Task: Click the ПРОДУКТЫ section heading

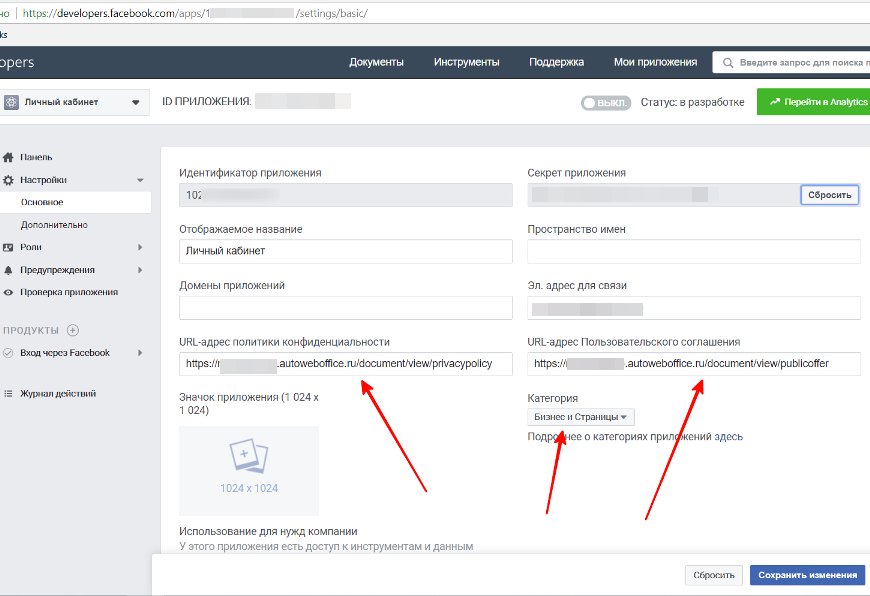Action: (x=31, y=330)
